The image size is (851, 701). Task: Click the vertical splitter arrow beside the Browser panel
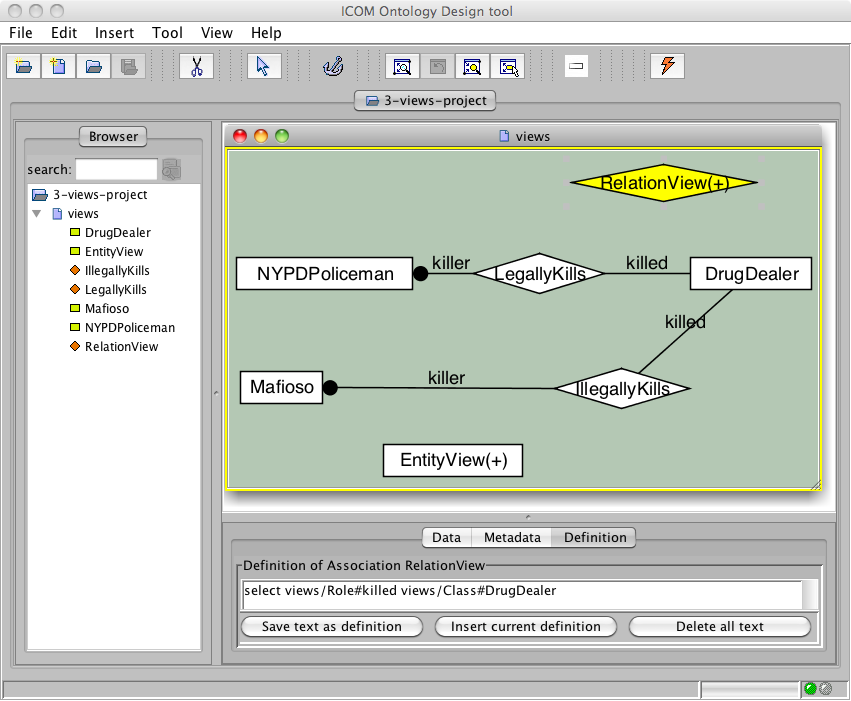click(216, 393)
